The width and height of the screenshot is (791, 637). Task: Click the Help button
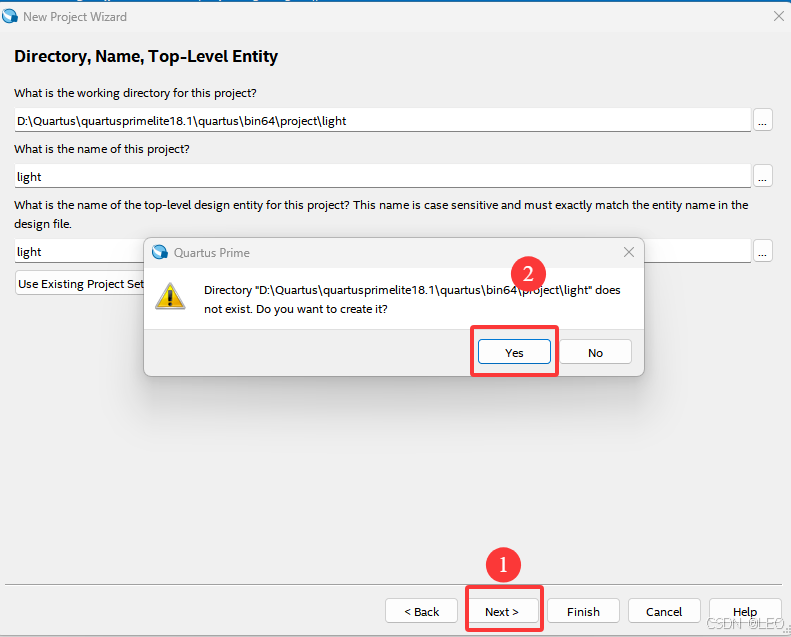[745, 611]
